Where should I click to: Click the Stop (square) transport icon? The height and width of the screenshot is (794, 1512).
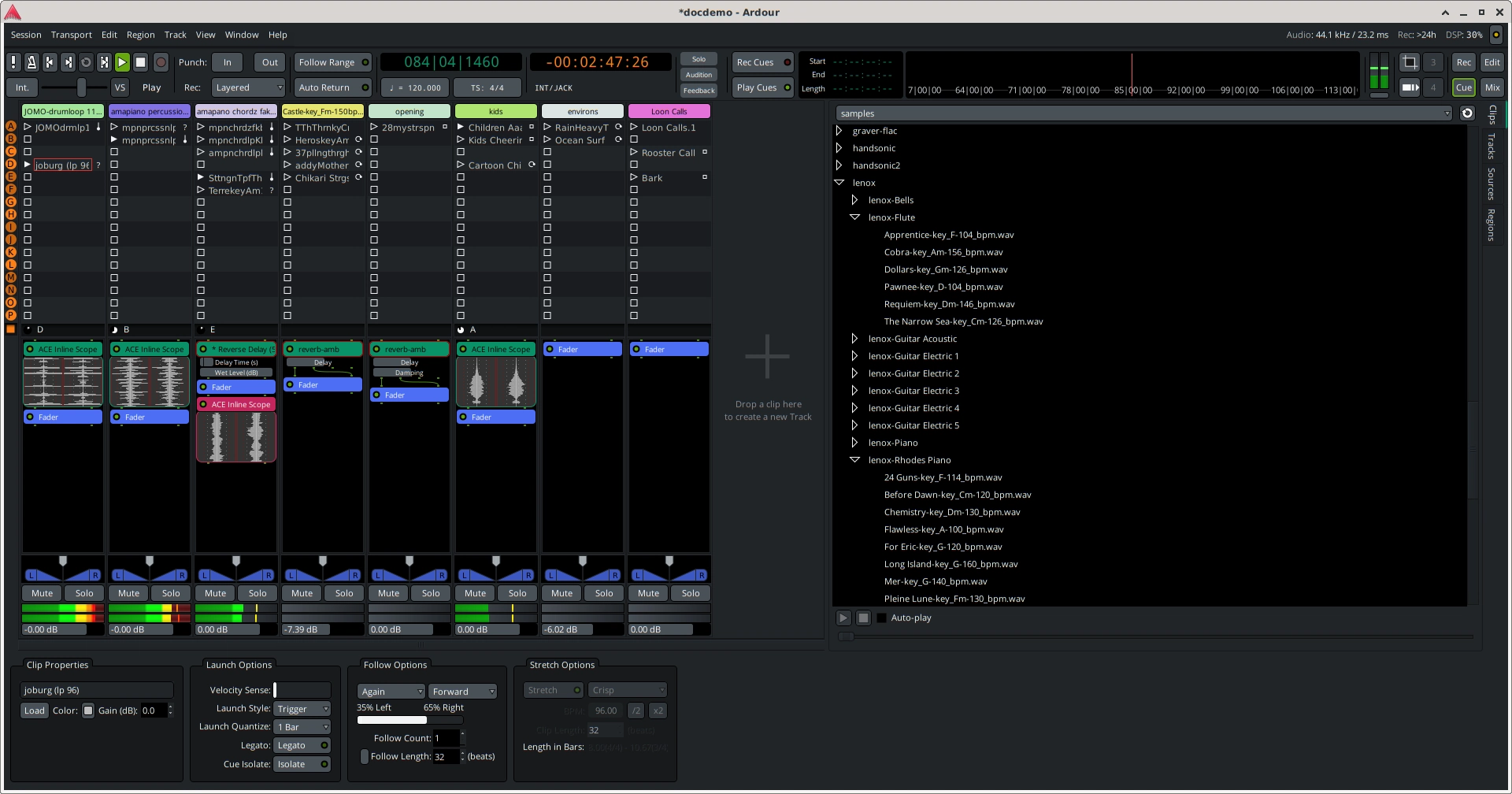[140, 61]
